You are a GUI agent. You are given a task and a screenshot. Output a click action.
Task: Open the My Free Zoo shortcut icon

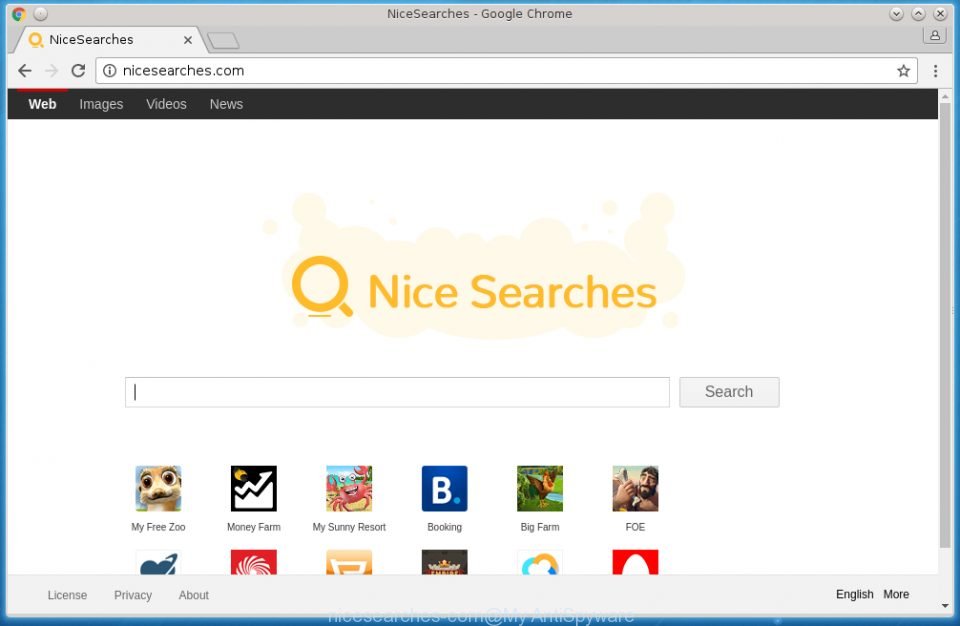158,488
